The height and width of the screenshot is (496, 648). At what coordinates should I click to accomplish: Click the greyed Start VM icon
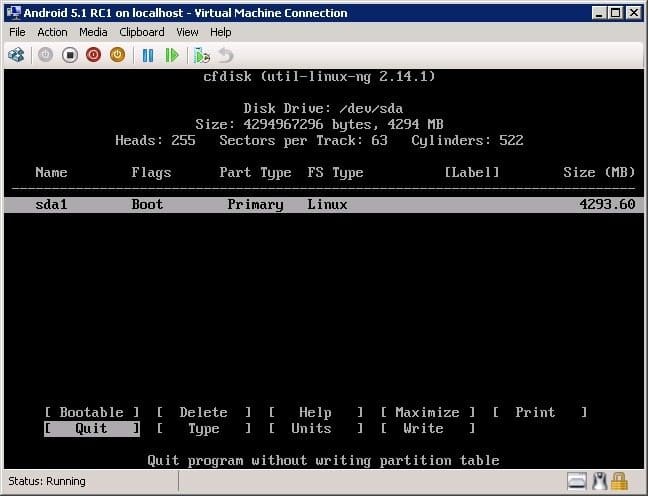point(45,55)
